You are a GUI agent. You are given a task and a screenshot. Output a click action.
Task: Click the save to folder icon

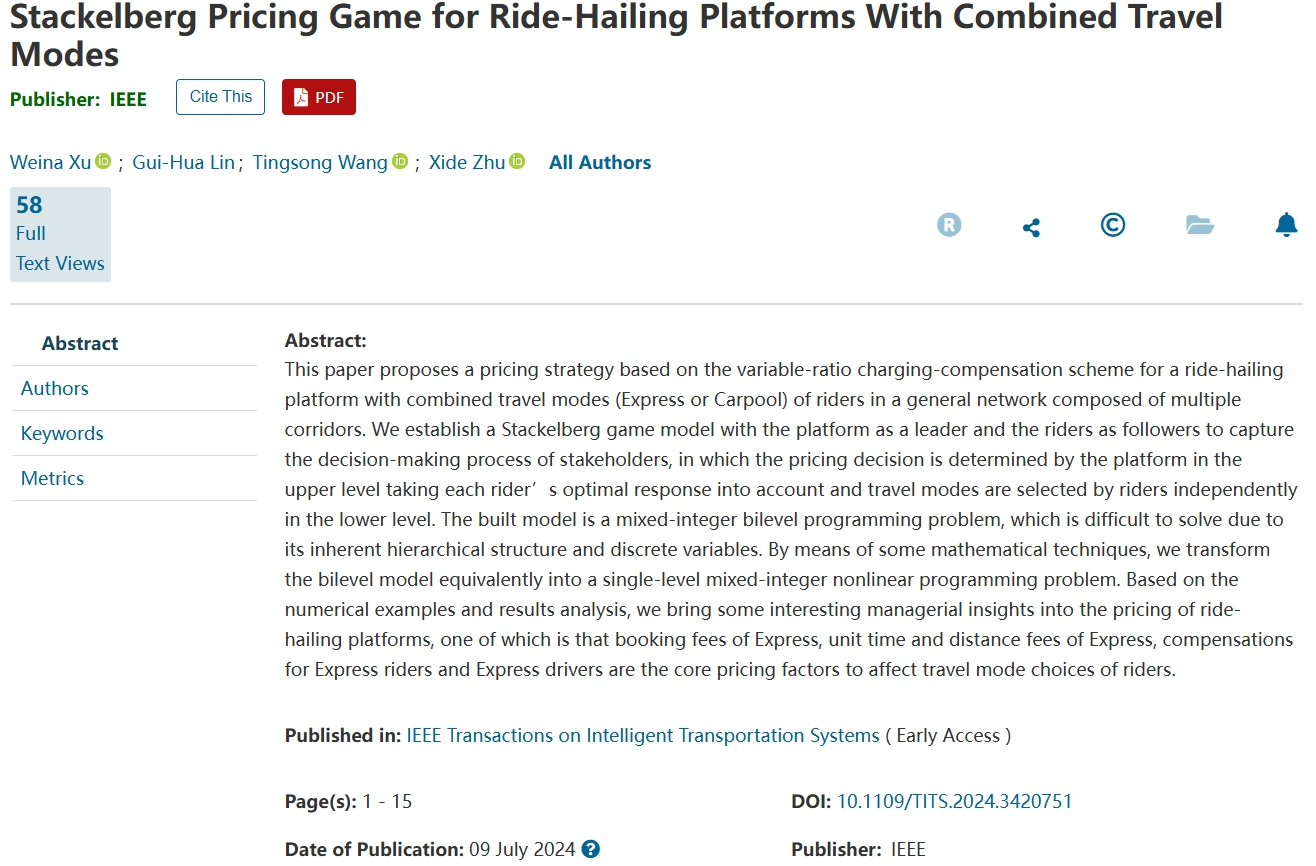click(x=1199, y=225)
